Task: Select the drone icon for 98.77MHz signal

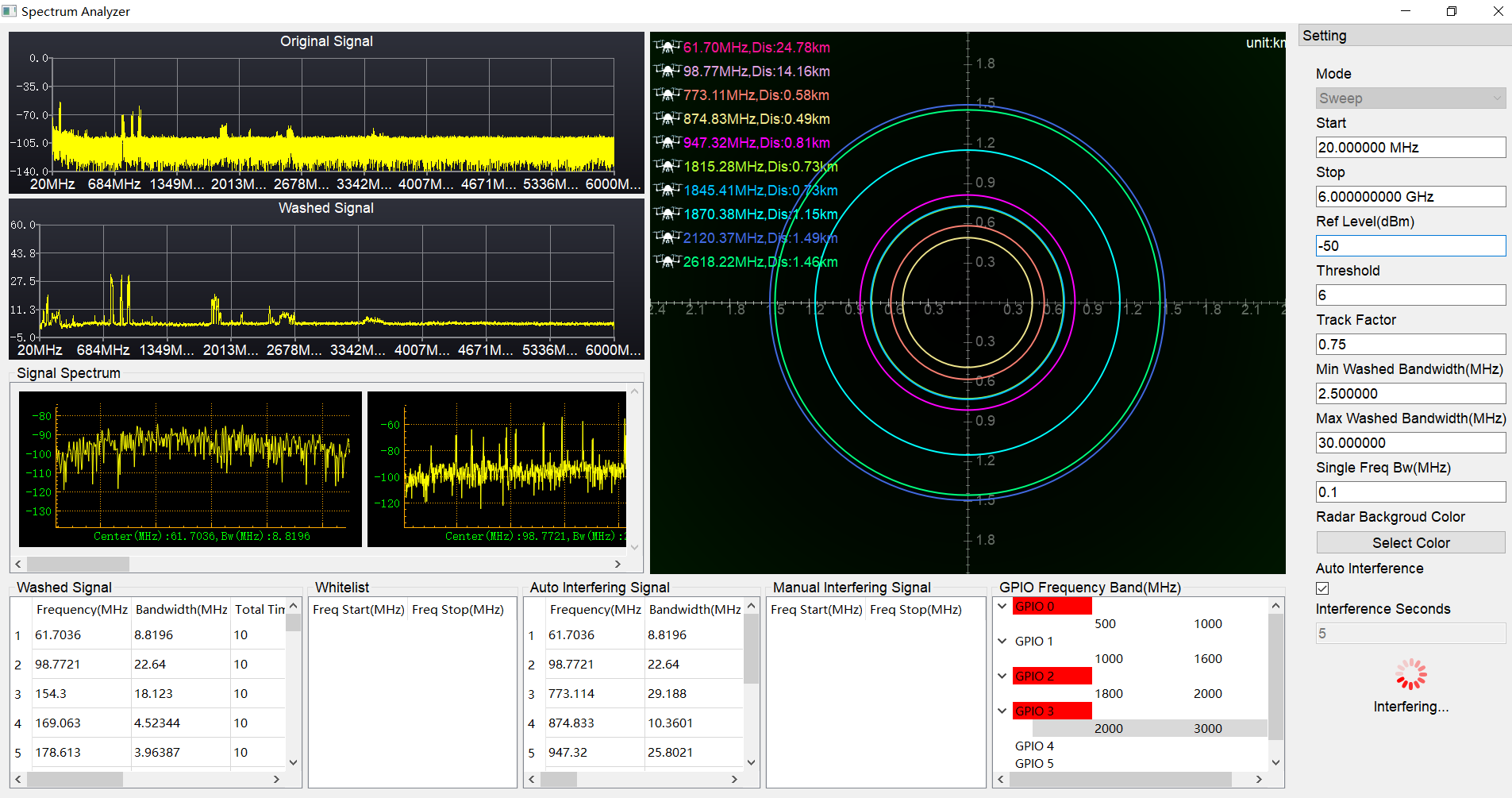Action: tap(668, 71)
